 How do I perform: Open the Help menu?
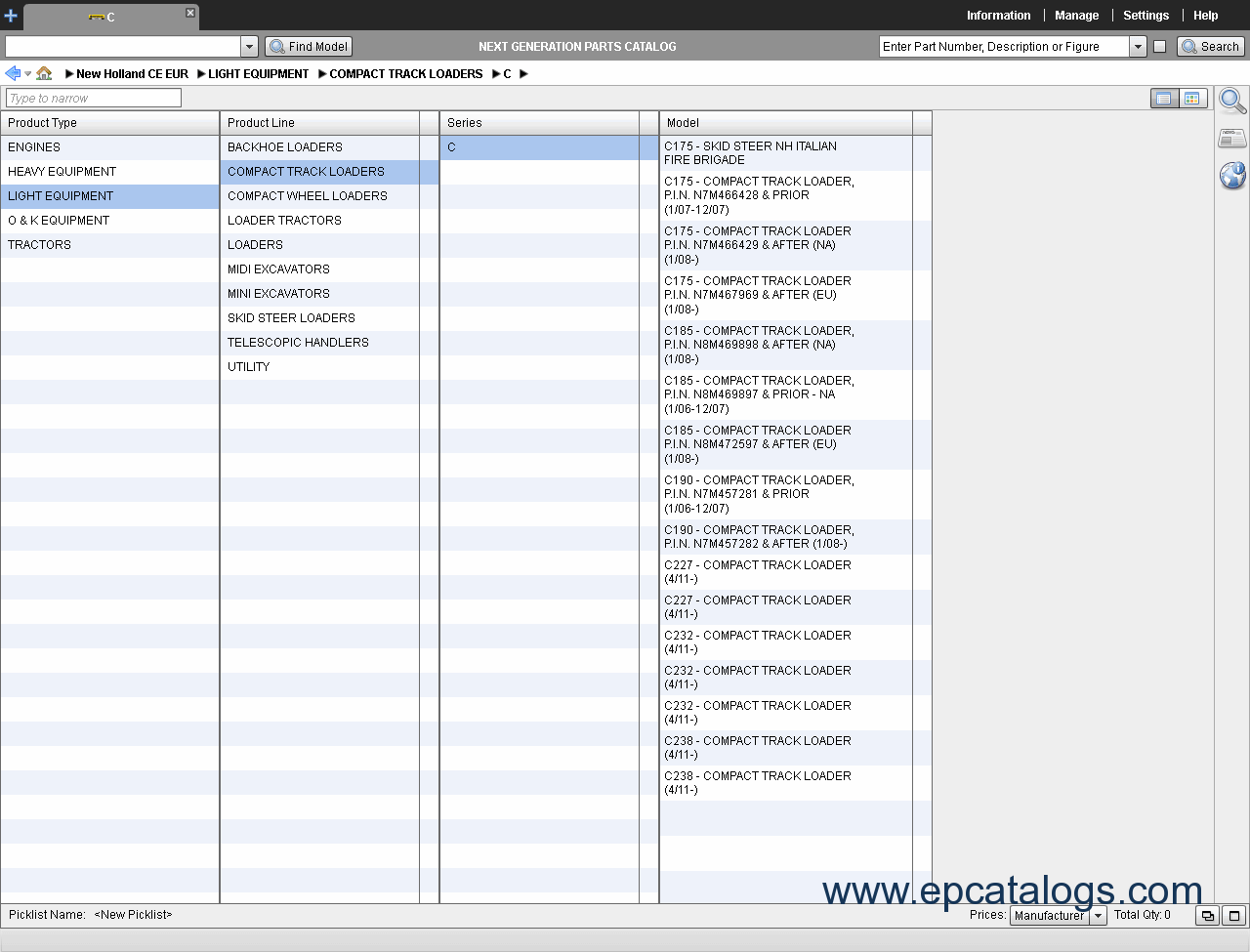(x=1205, y=16)
